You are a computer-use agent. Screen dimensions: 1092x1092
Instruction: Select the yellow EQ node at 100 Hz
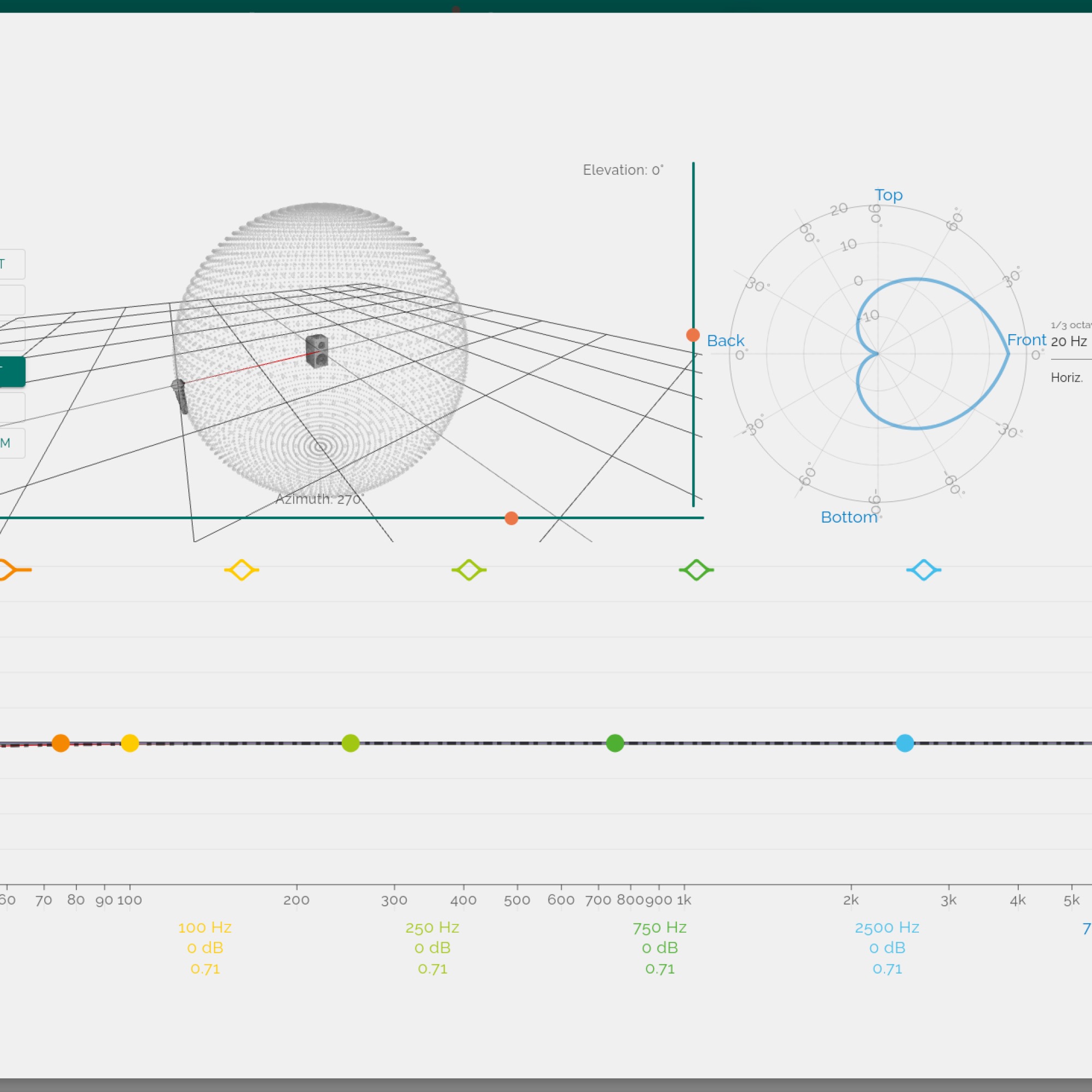[130, 743]
